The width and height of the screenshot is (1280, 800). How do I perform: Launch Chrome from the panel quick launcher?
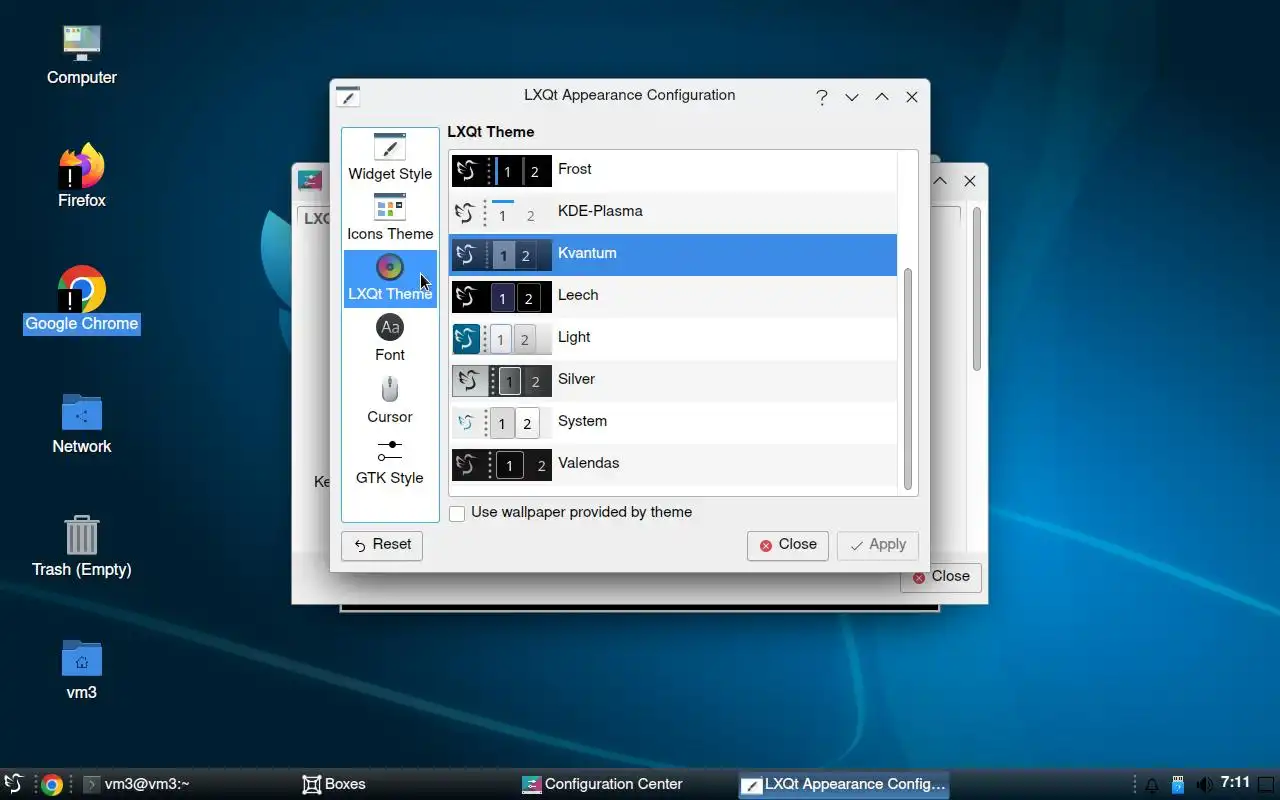(x=52, y=785)
